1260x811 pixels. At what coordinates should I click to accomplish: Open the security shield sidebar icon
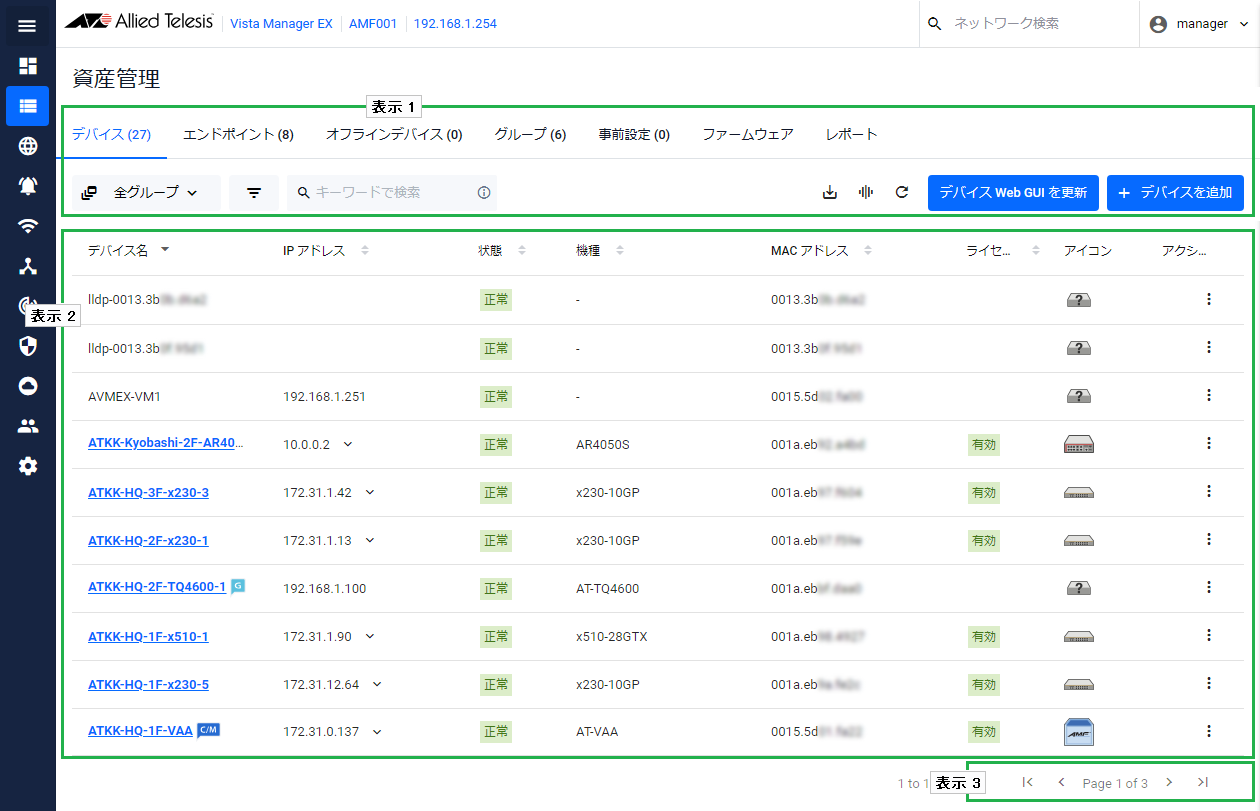[27, 346]
